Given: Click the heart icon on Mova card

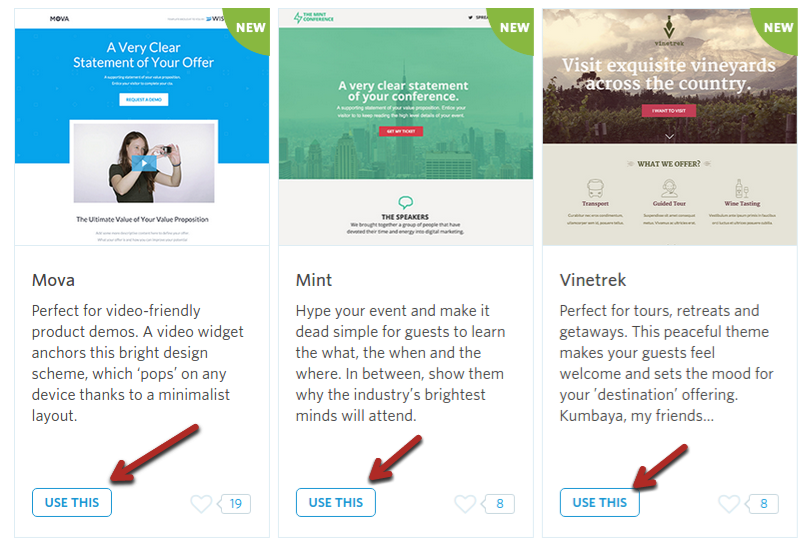Looking at the screenshot, I should click(201, 504).
